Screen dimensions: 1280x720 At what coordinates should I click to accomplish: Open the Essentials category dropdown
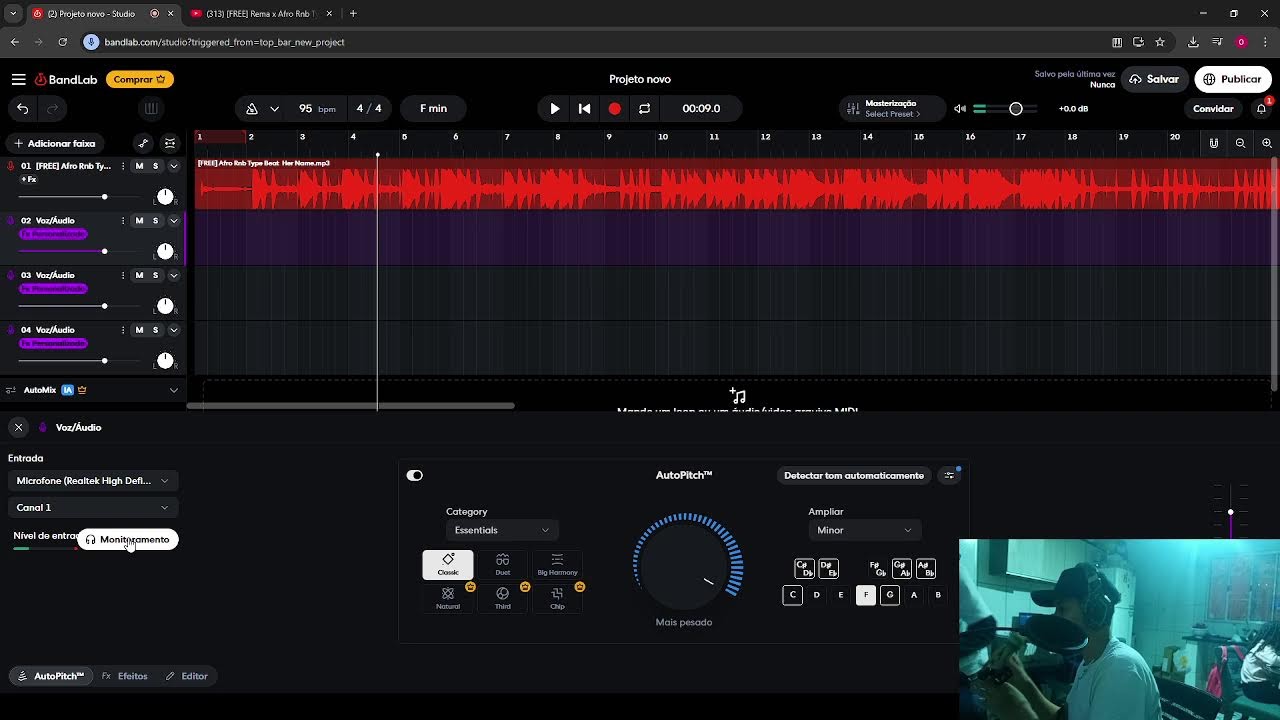(502, 530)
